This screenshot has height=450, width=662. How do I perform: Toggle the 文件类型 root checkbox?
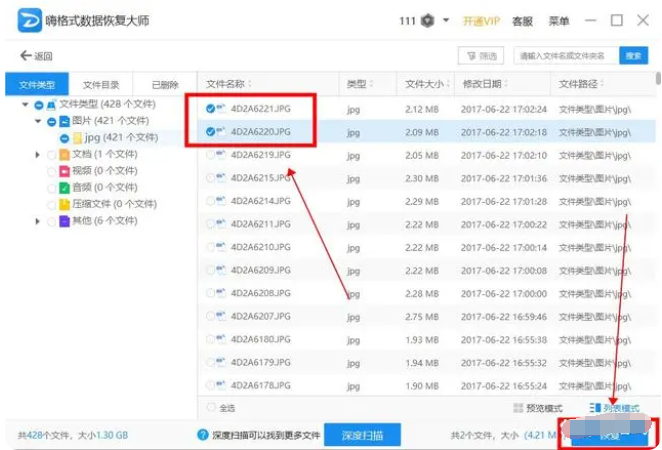pos(39,105)
